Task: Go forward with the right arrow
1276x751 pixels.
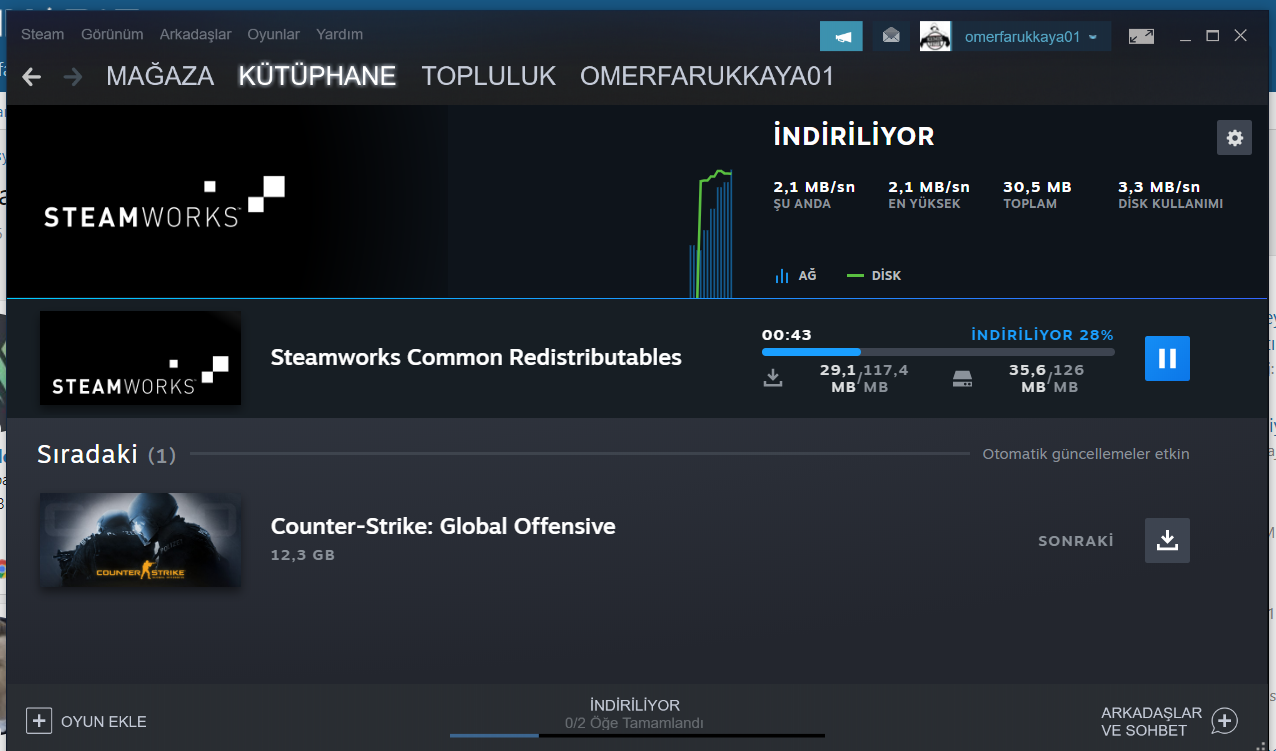Action: point(72,77)
